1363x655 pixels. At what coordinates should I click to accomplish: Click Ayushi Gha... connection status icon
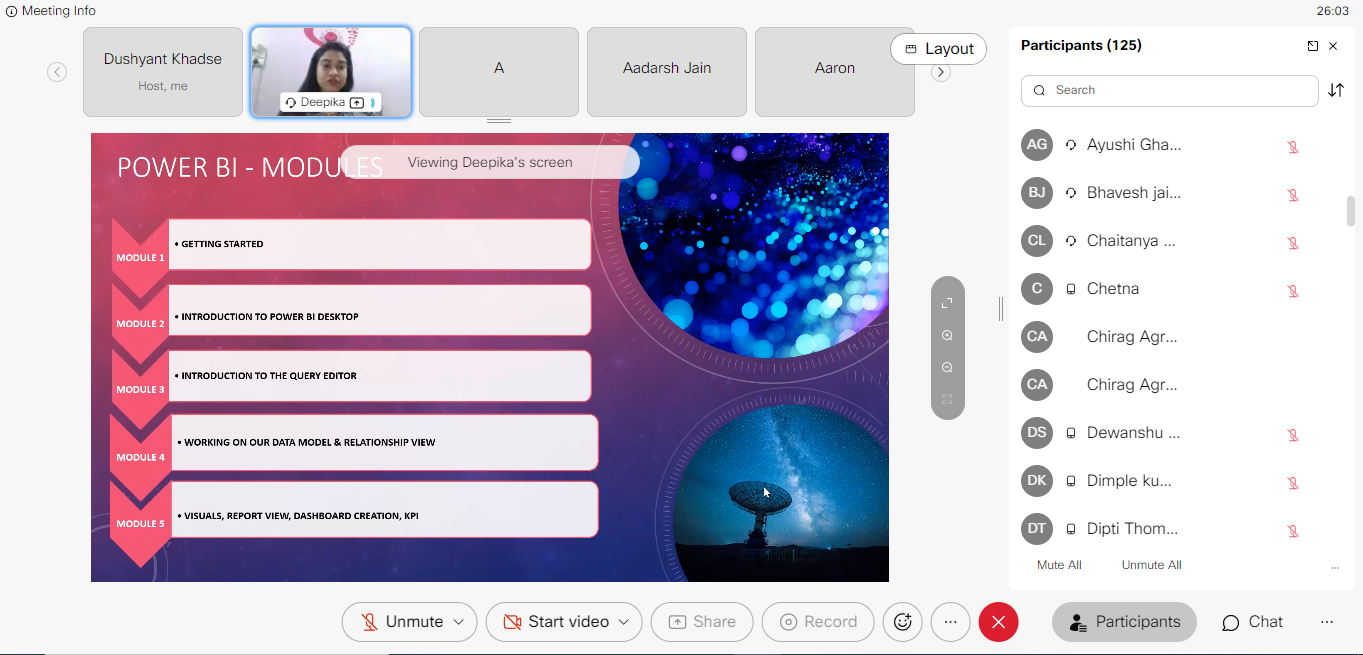(1071, 145)
